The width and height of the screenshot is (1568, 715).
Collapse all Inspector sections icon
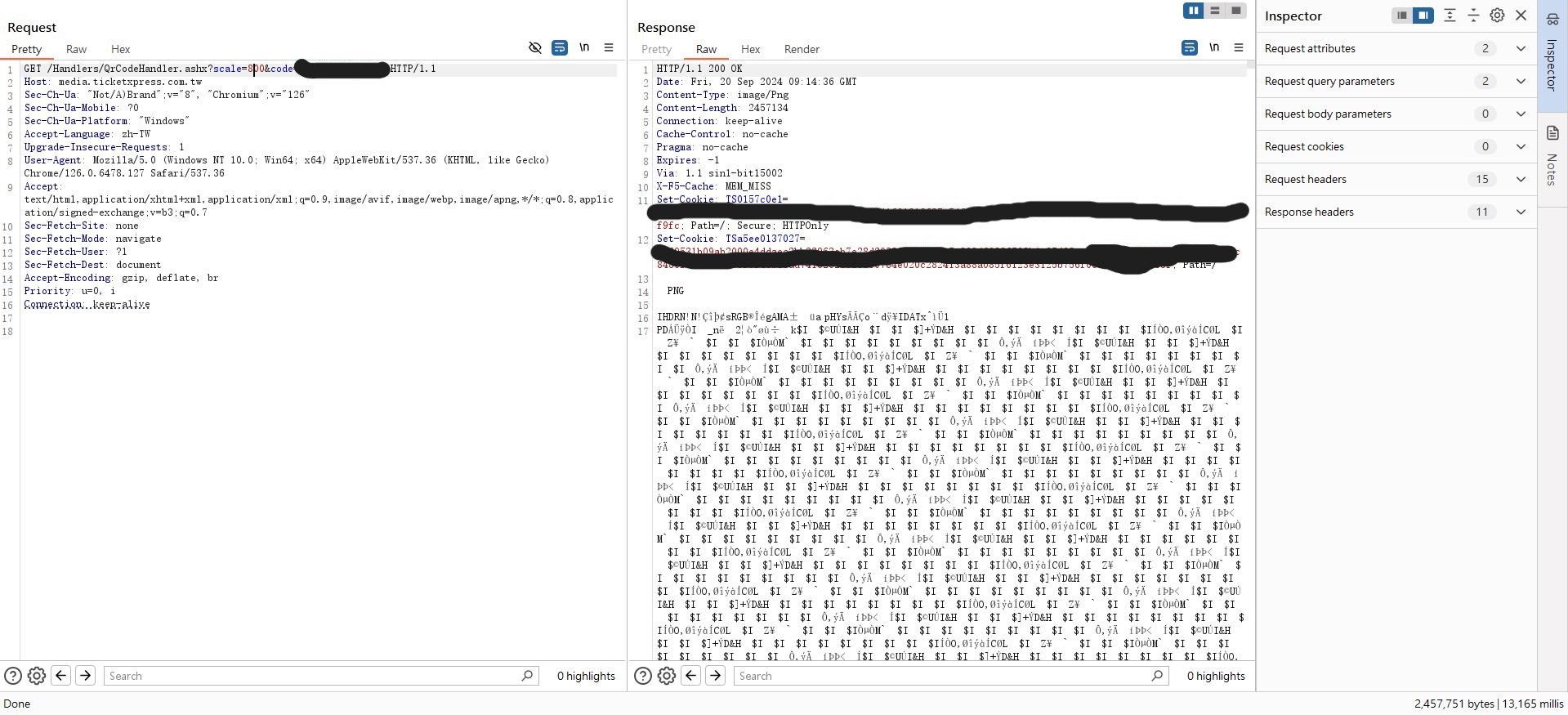click(1473, 16)
